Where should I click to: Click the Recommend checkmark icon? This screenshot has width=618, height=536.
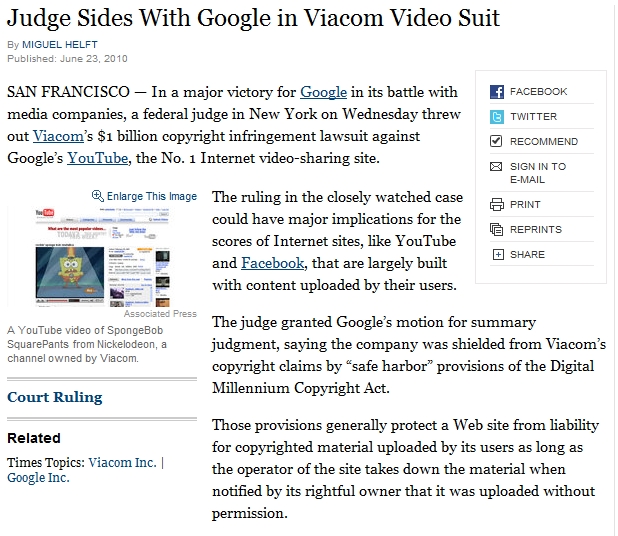click(496, 141)
